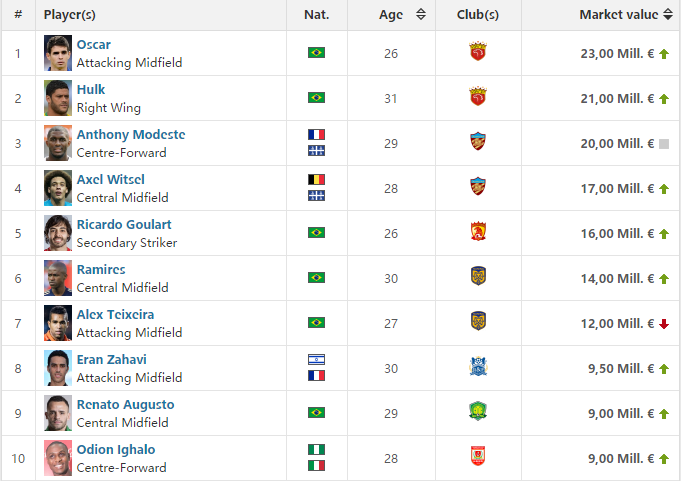
Task: Click the club crest next to Anthony Modeste
Action: [478, 142]
